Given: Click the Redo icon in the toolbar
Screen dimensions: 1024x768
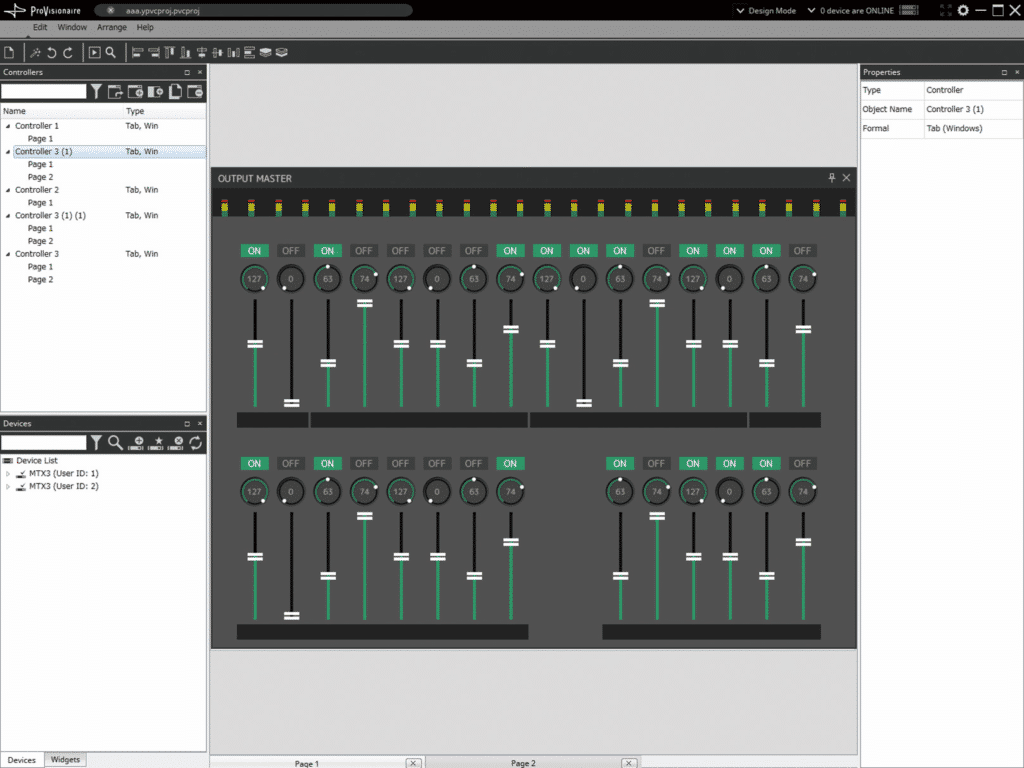Looking at the screenshot, I should pyautogui.click(x=68, y=53).
